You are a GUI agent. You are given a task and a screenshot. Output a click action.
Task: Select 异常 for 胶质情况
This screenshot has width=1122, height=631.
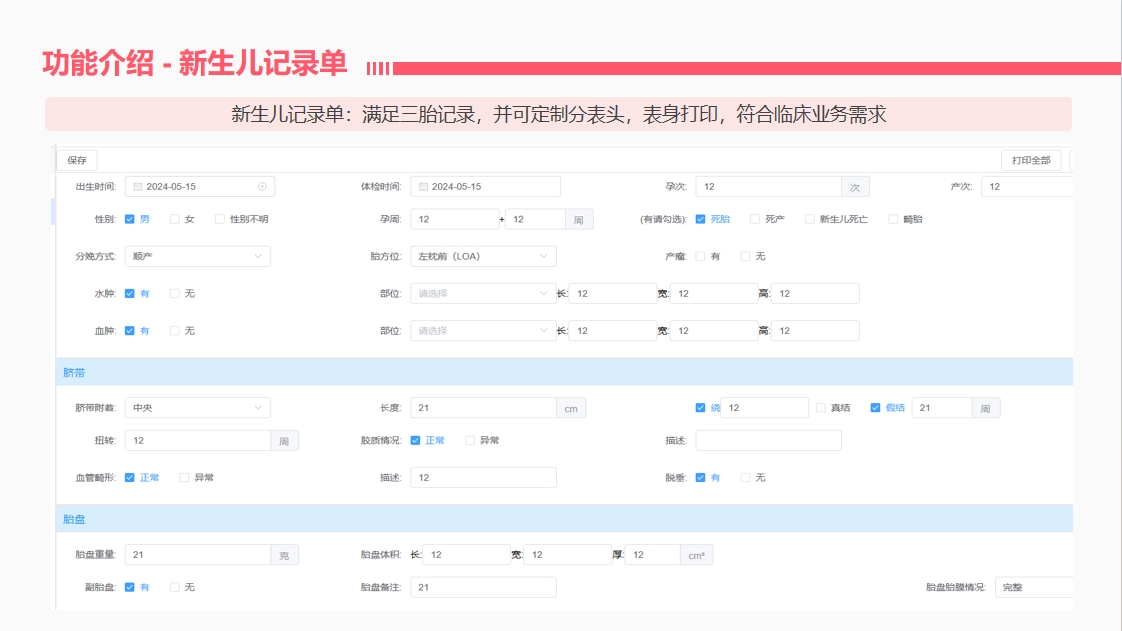point(468,440)
